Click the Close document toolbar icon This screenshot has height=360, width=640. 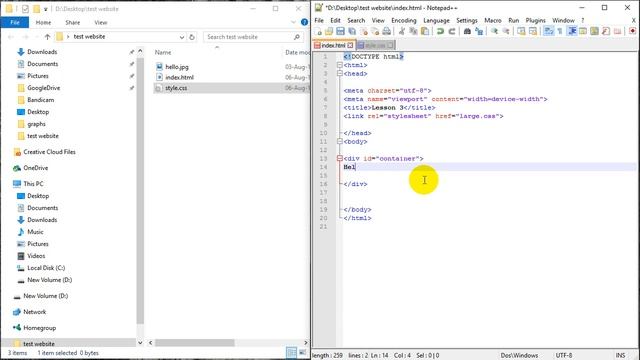(x=364, y=31)
